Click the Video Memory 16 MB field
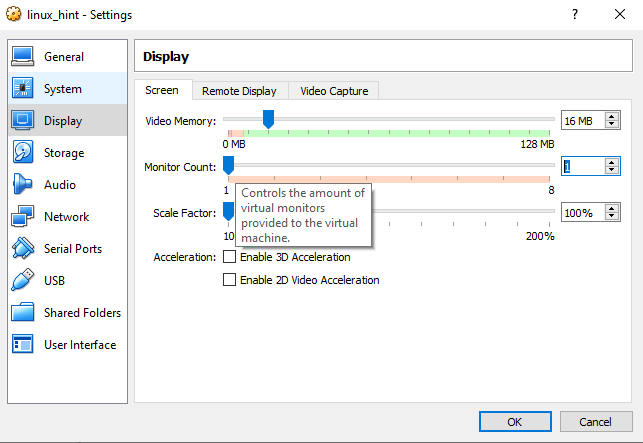Screen dimensions: 643x443 [x=583, y=121]
